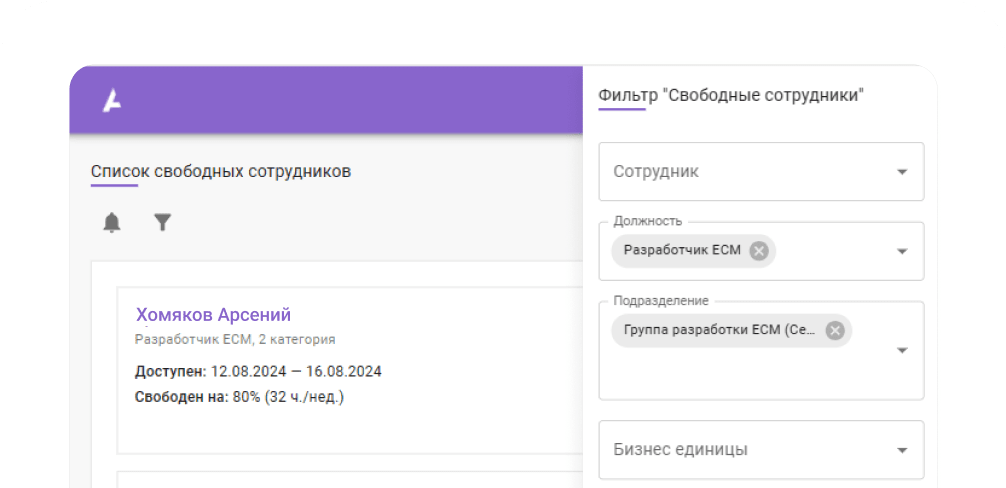Viewport: 1006px width, 488px height.
Task: Expand the Бизнес единицы dropdown arrow
Action: [x=902, y=450]
